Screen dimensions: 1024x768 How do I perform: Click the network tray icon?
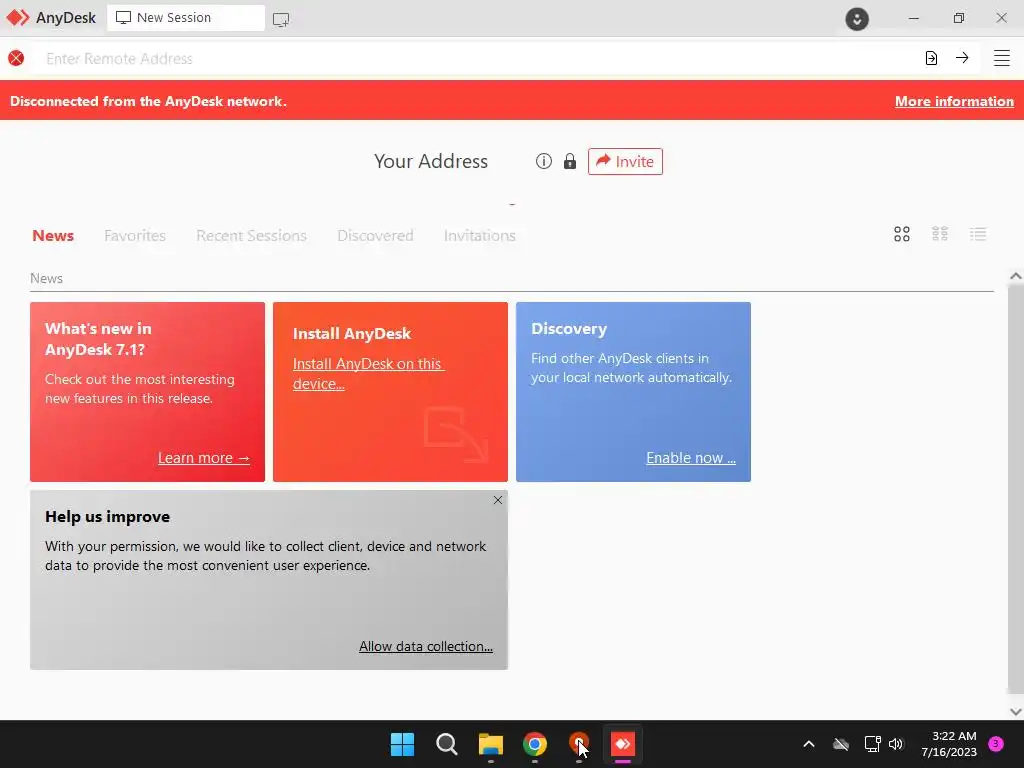[872, 744]
